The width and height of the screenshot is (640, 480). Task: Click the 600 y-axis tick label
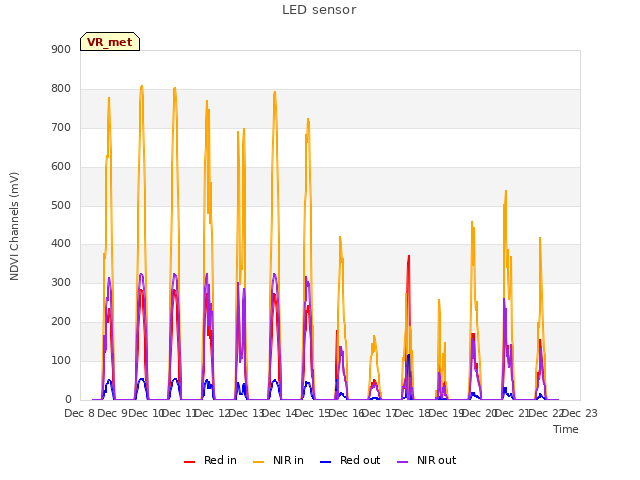point(61,166)
